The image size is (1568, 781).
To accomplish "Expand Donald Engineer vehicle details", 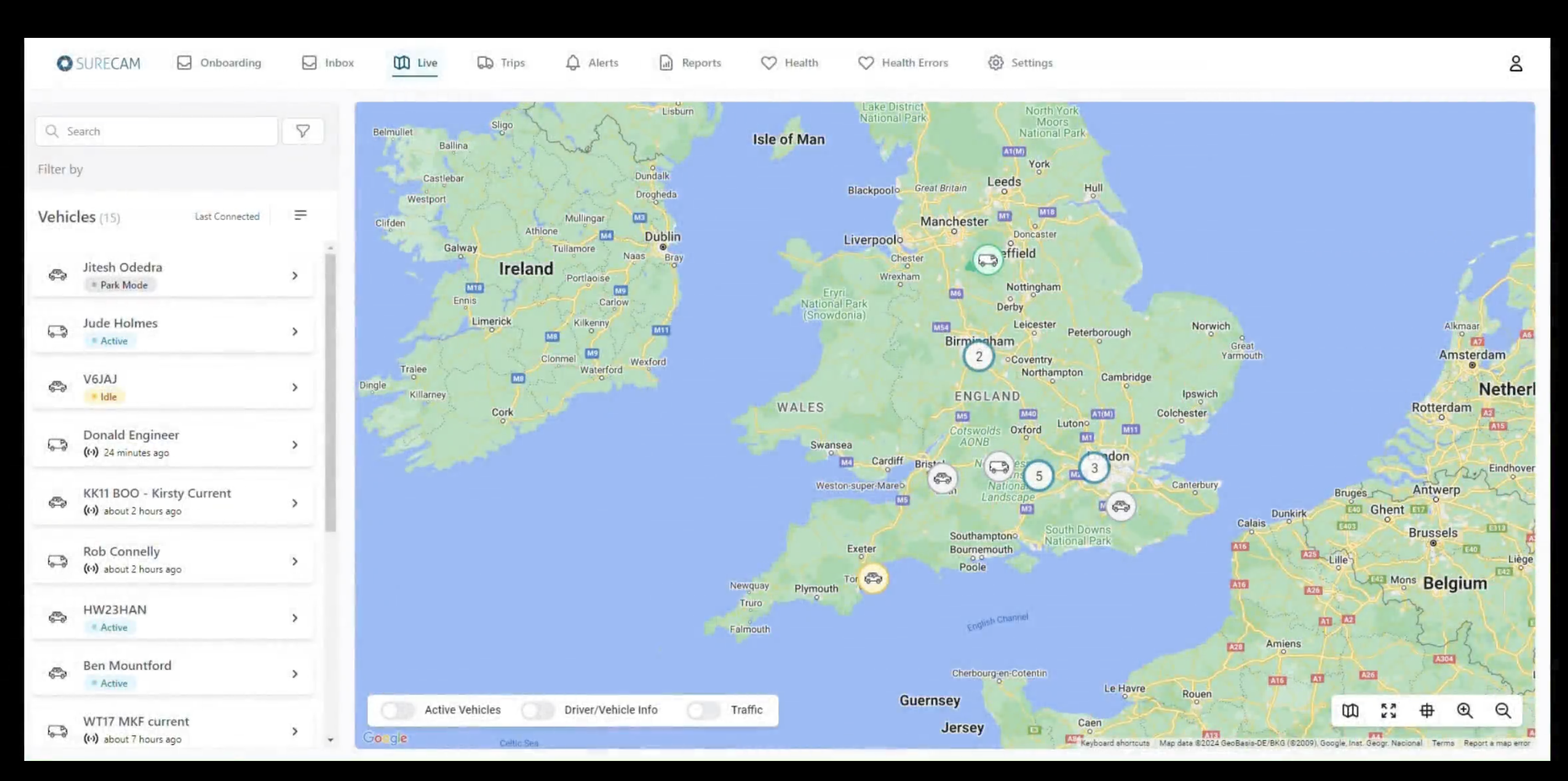I will click(295, 445).
